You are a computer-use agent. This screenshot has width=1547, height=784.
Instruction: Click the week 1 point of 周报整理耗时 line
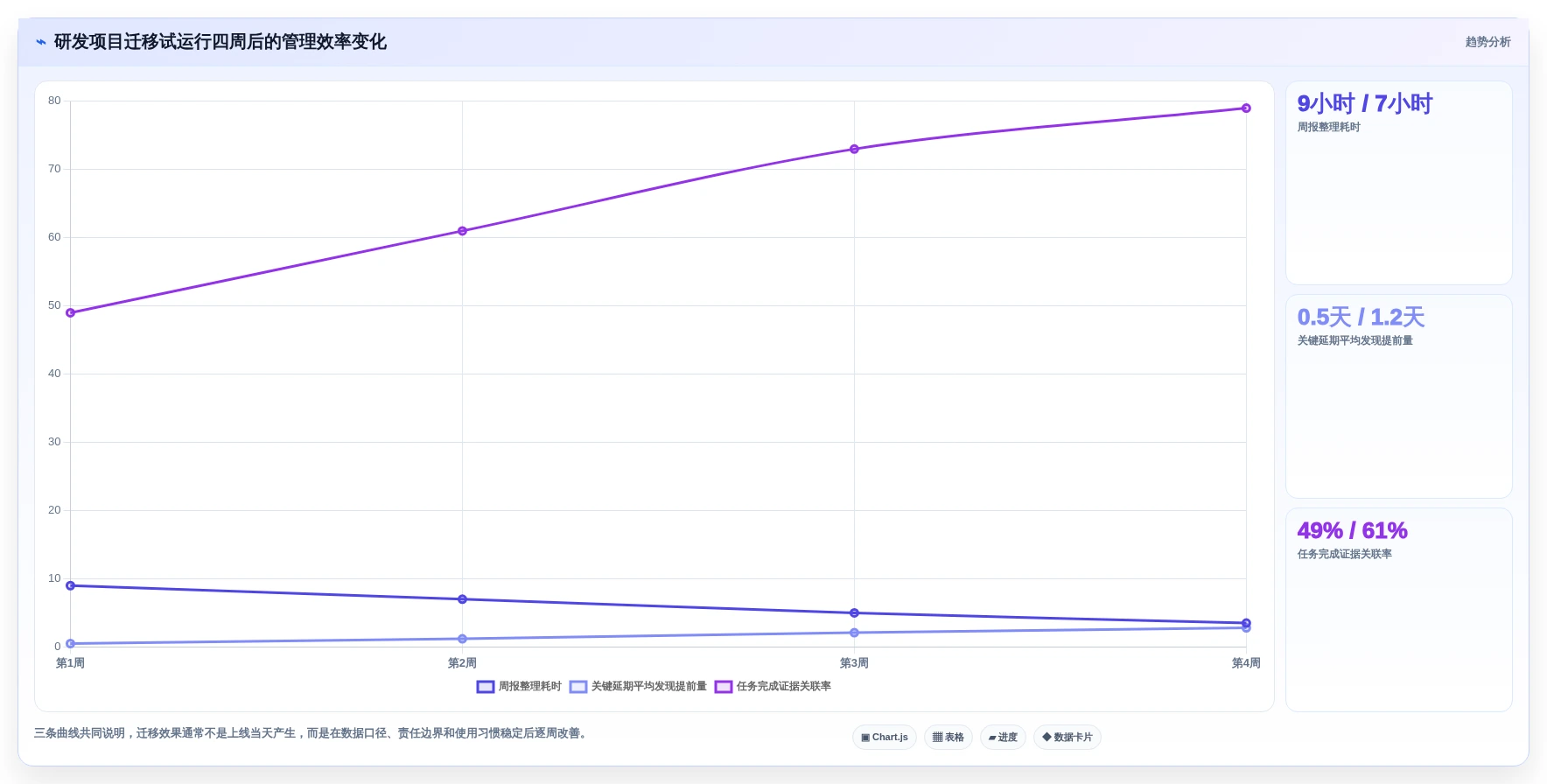pyautogui.click(x=71, y=585)
